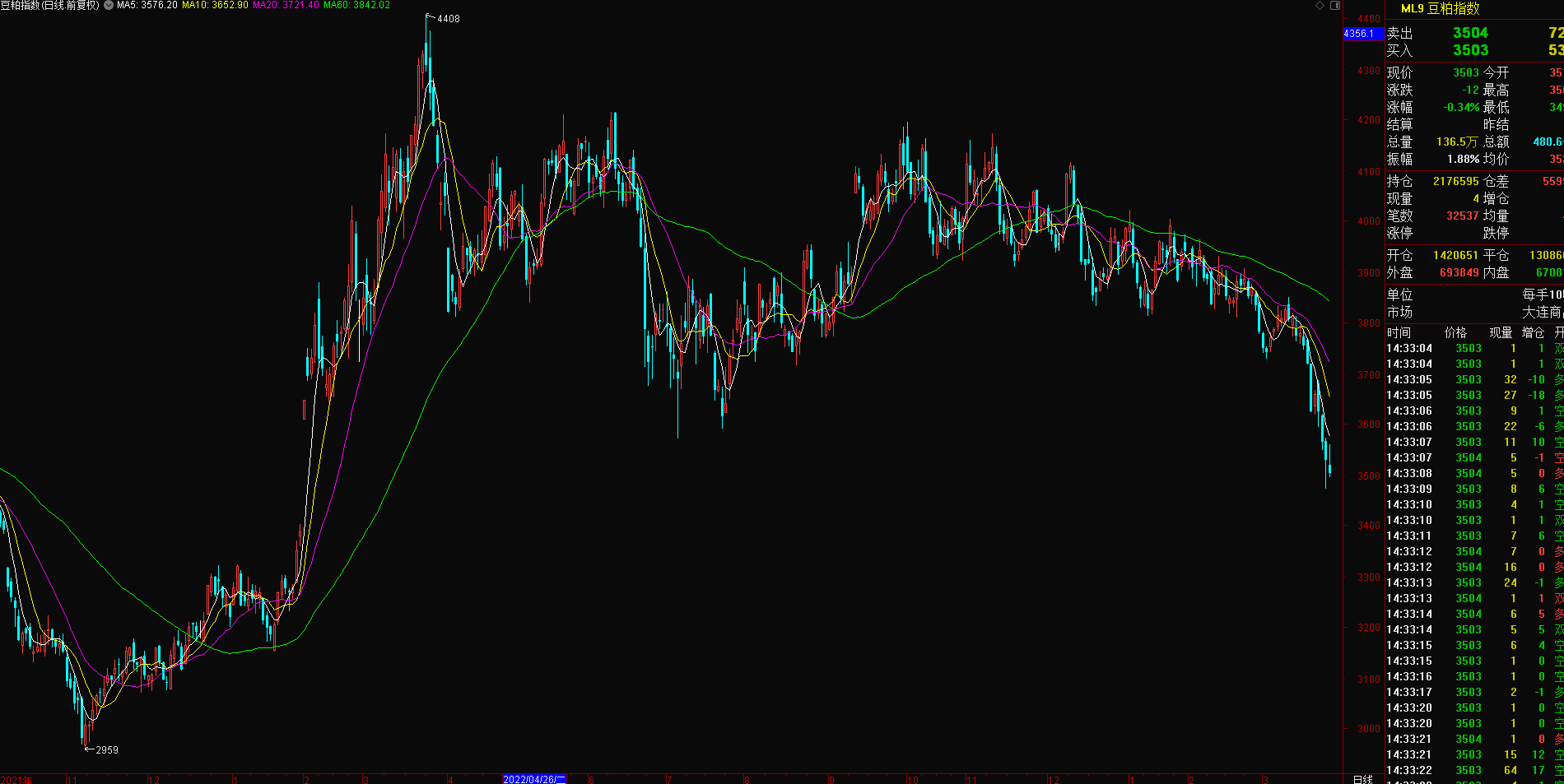
Task: Toggle the side panel layout icon
Action: tap(1335, 5)
